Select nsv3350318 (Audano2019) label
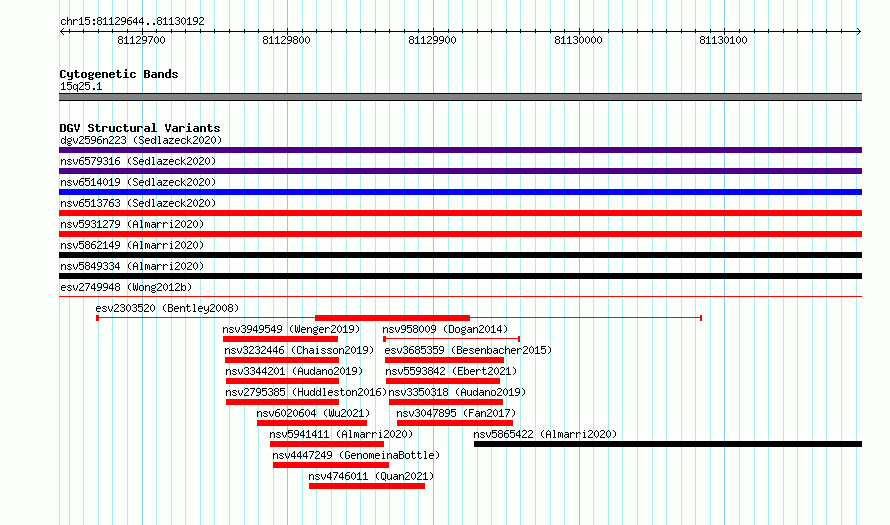 click(x=457, y=392)
